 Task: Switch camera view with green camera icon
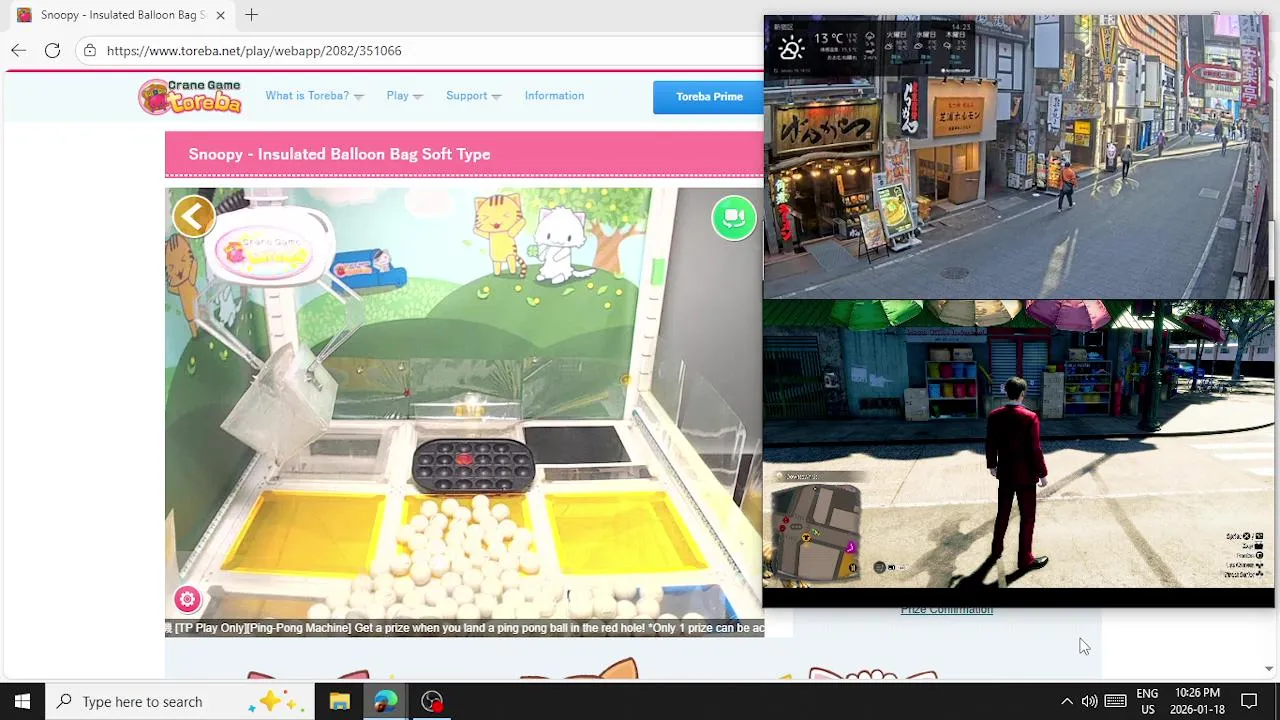click(x=734, y=218)
